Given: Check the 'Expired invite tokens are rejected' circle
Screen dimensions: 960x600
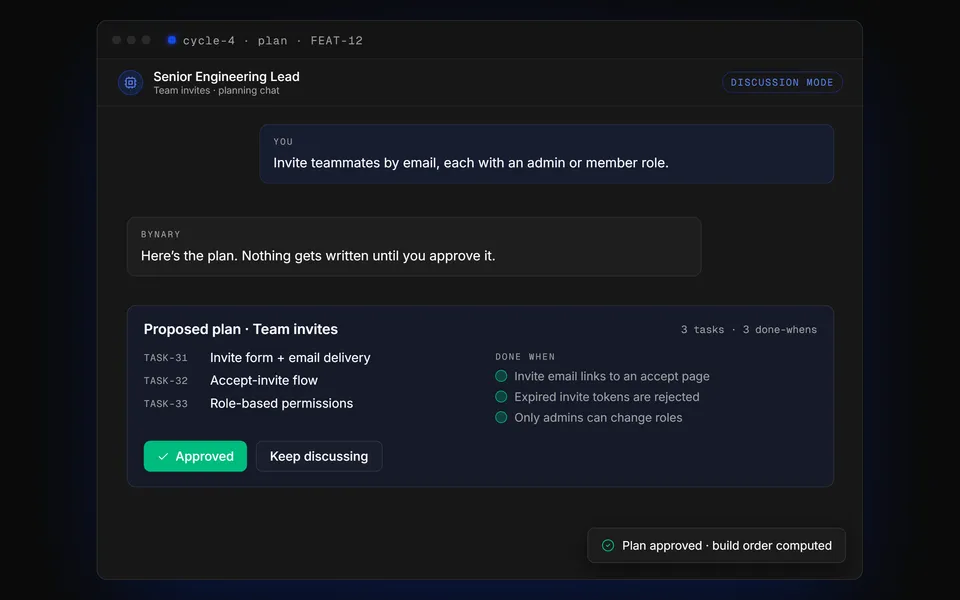Looking at the screenshot, I should coord(501,397).
